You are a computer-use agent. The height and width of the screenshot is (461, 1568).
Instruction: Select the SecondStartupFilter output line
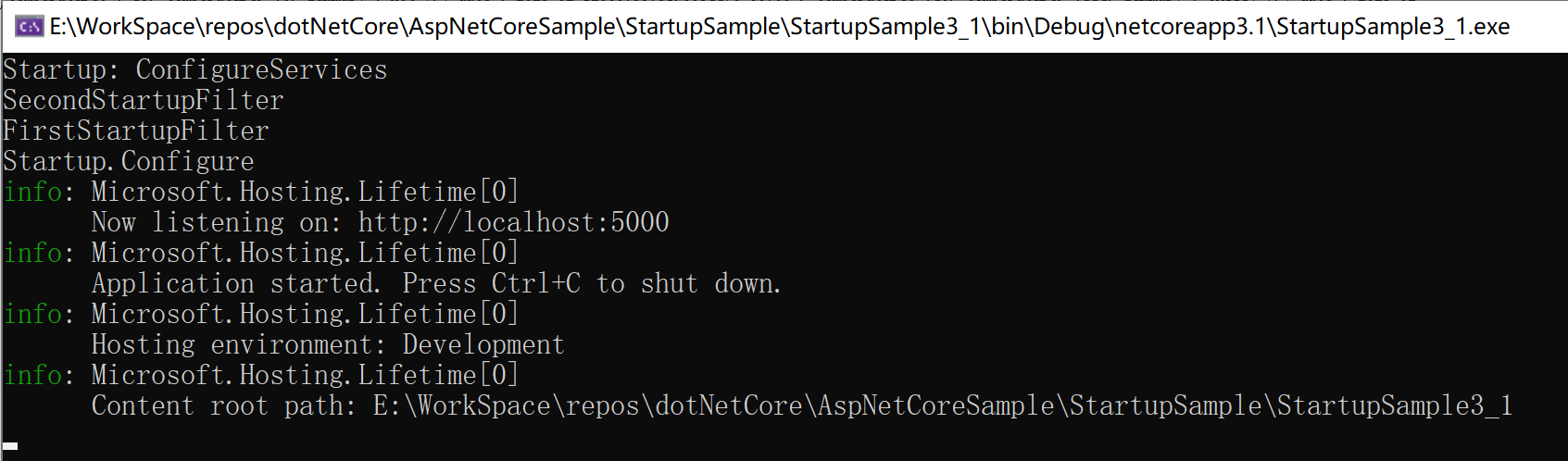tap(143, 100)
